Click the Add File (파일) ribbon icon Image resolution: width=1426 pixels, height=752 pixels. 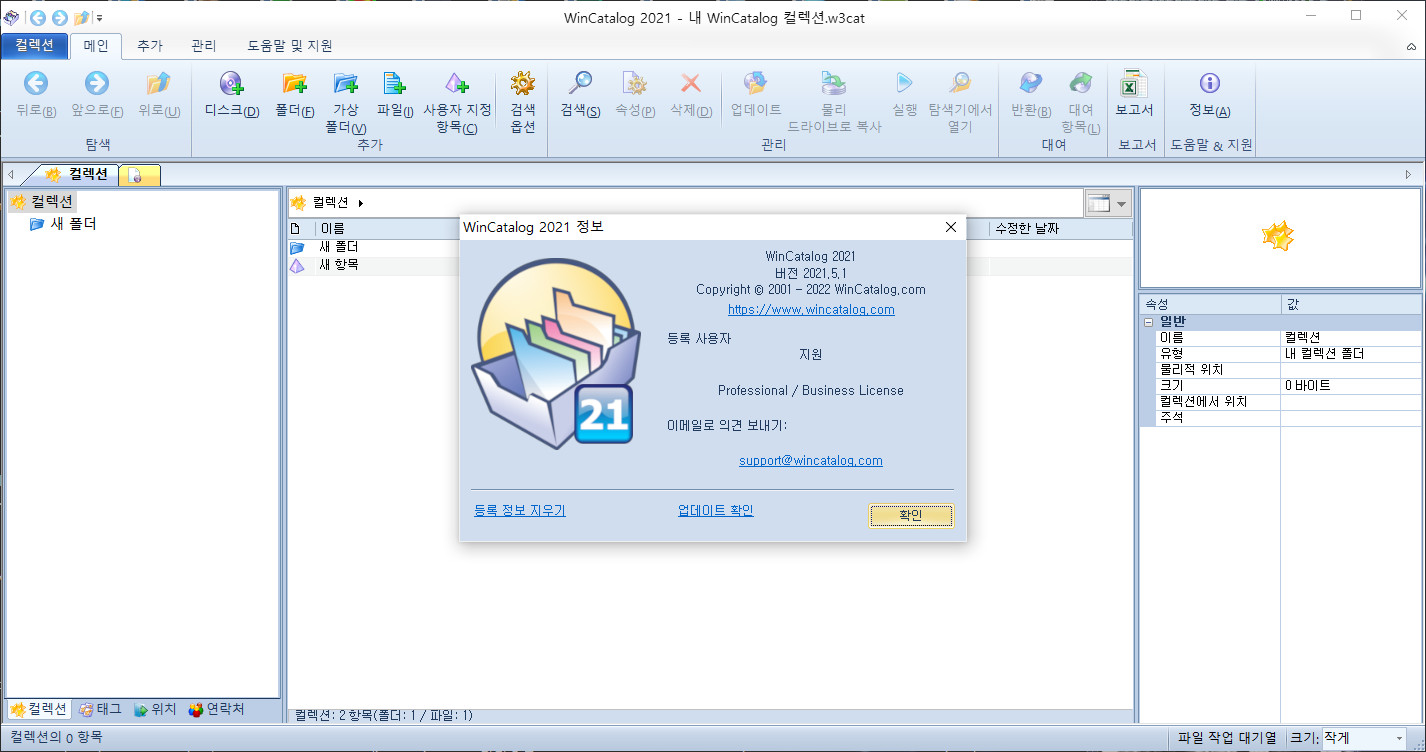click(x=395, y=84)
